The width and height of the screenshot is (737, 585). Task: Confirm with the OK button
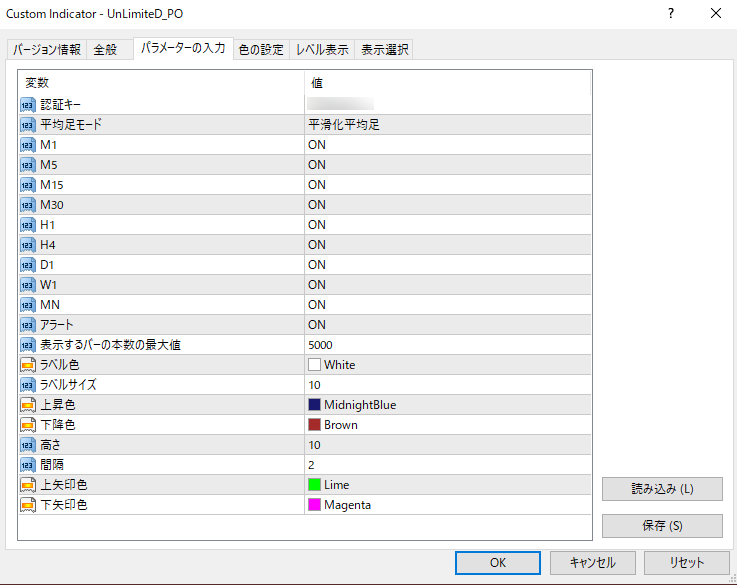click(x=498, y=562)
